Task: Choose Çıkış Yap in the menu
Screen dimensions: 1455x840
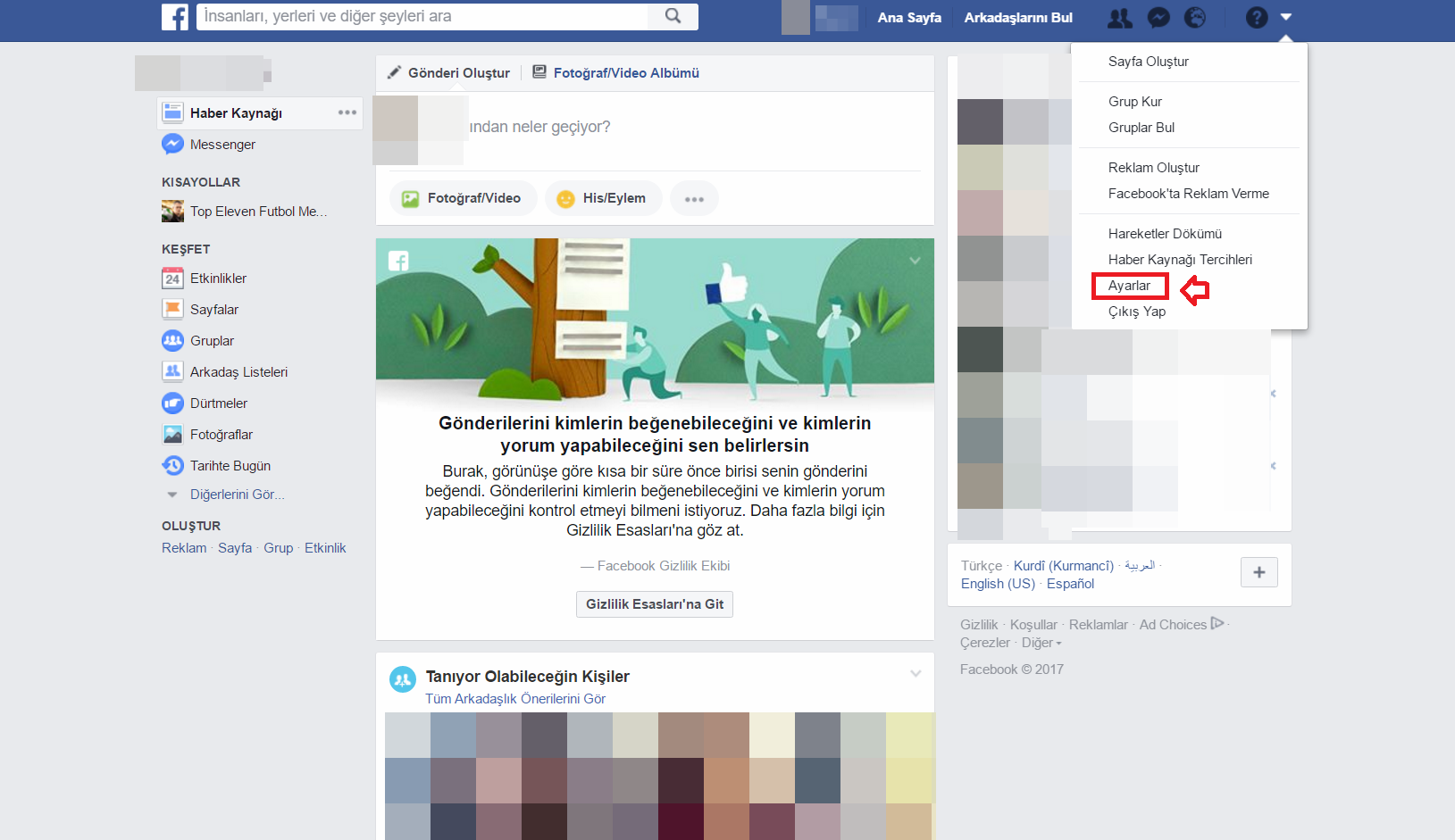Action: [x=1137, y=312]
